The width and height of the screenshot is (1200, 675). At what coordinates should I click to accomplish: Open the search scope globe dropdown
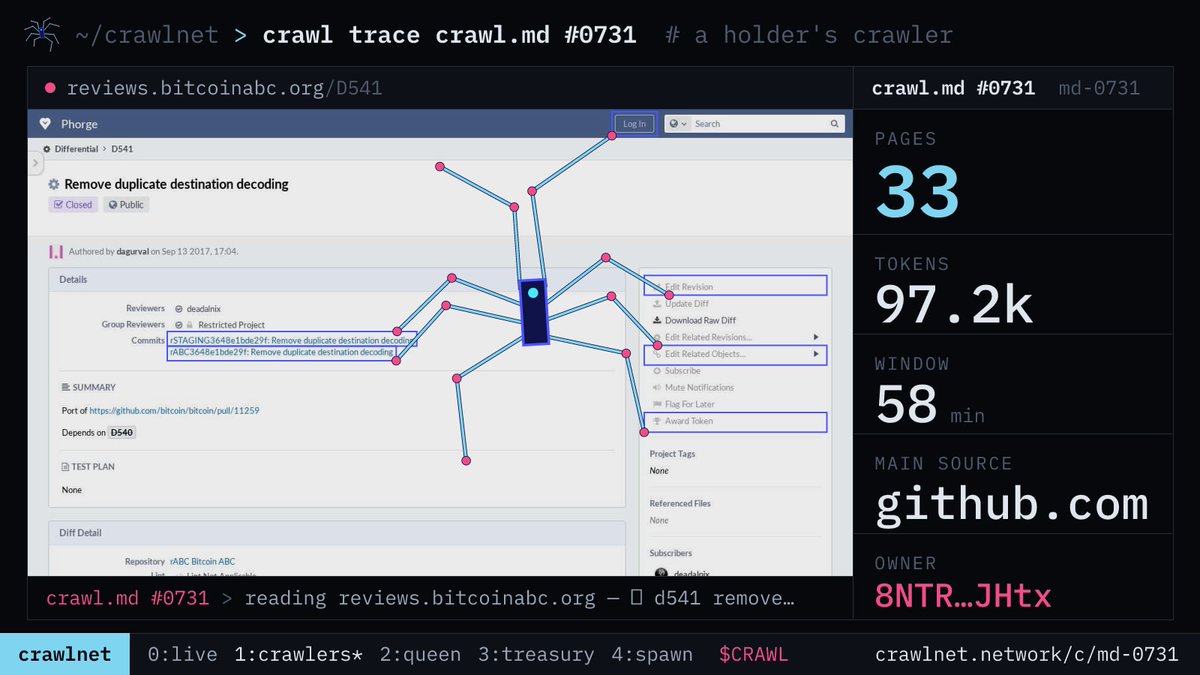678,124
